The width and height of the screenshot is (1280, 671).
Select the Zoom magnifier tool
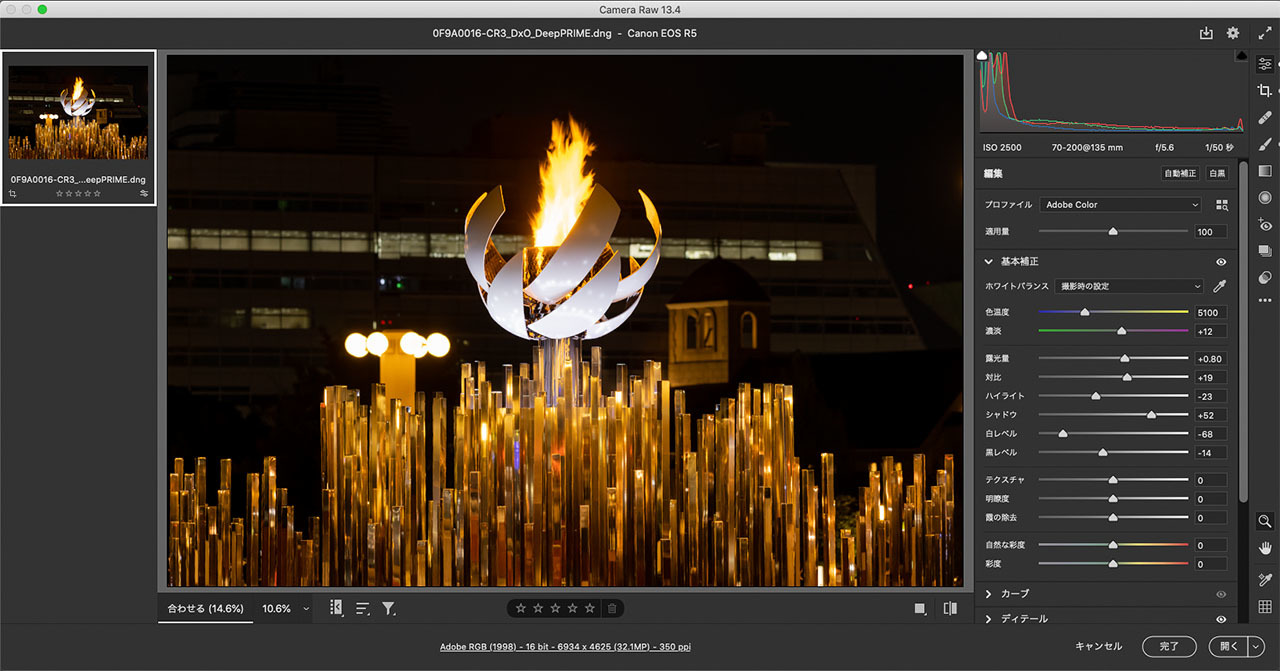click(x=1265, y=521)
